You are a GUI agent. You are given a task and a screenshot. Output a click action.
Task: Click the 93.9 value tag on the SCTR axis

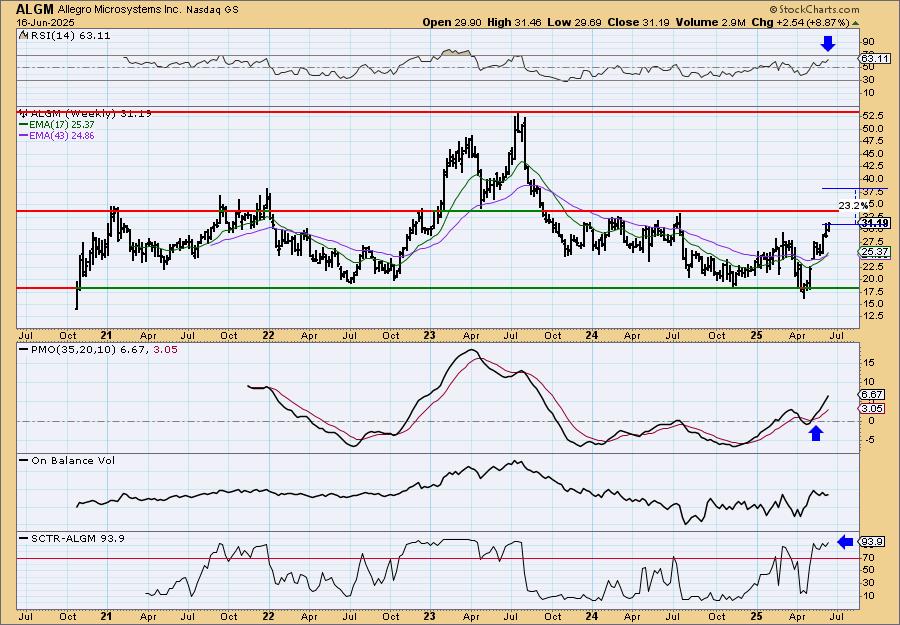click(x=872, y=542)
